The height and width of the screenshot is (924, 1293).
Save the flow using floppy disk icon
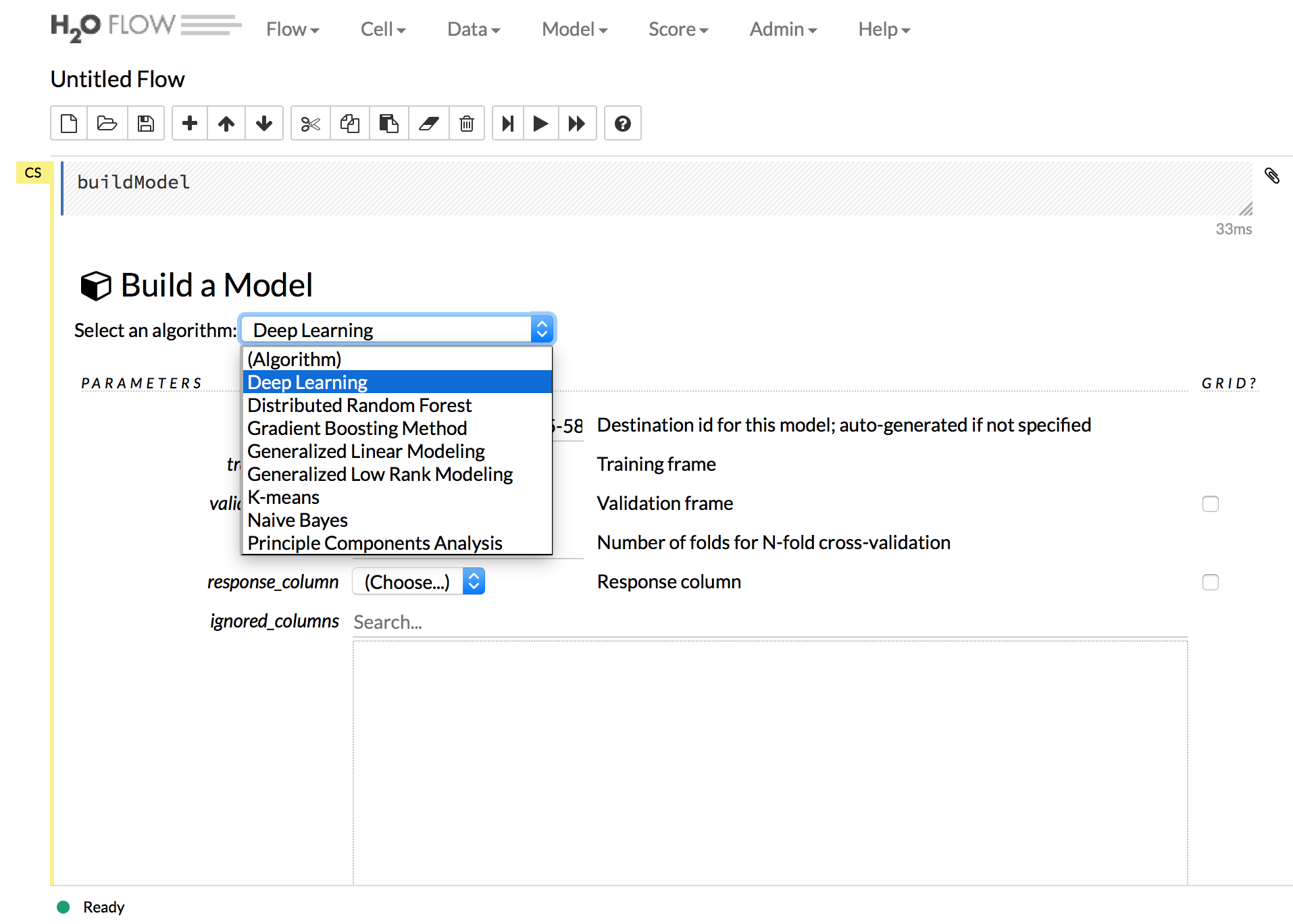(146, 124)
